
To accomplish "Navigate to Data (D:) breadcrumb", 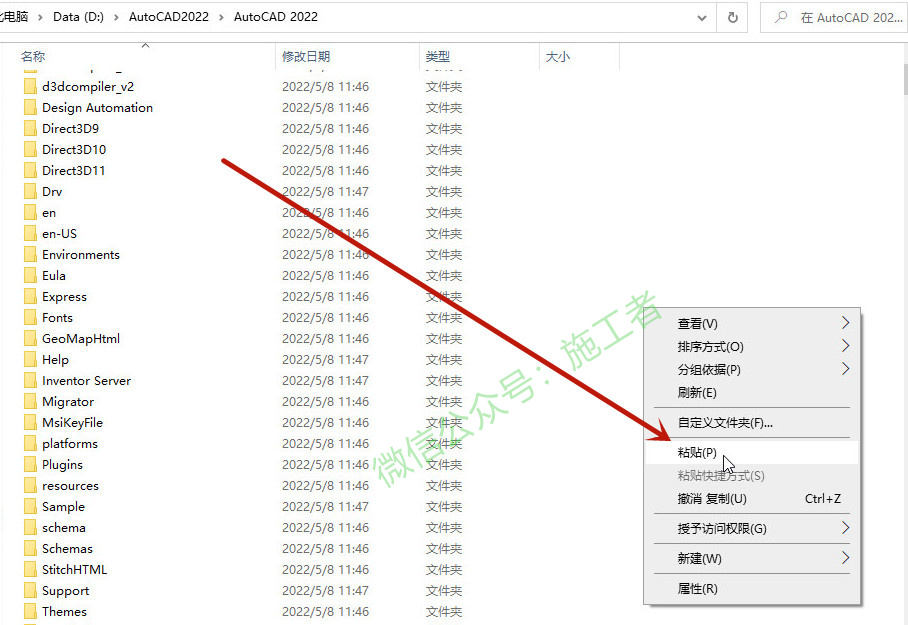I will [x=78, y=17].
